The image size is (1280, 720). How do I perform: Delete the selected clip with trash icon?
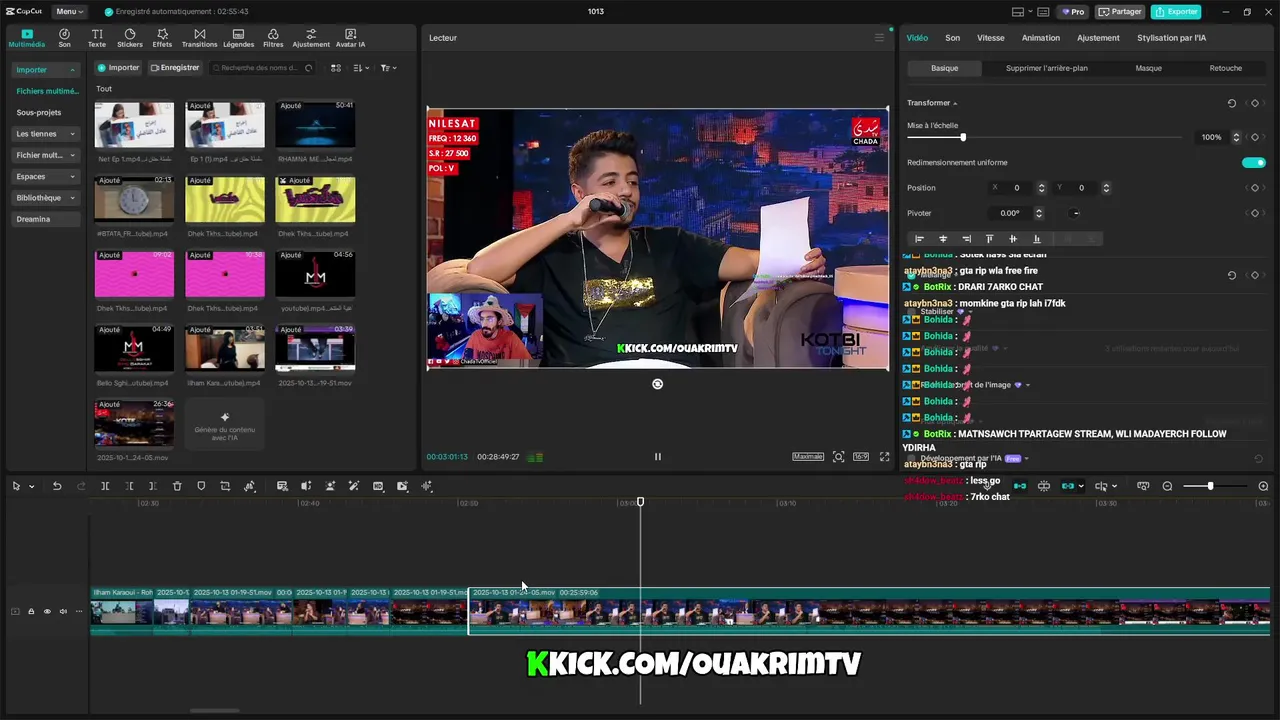click(177, 486)
